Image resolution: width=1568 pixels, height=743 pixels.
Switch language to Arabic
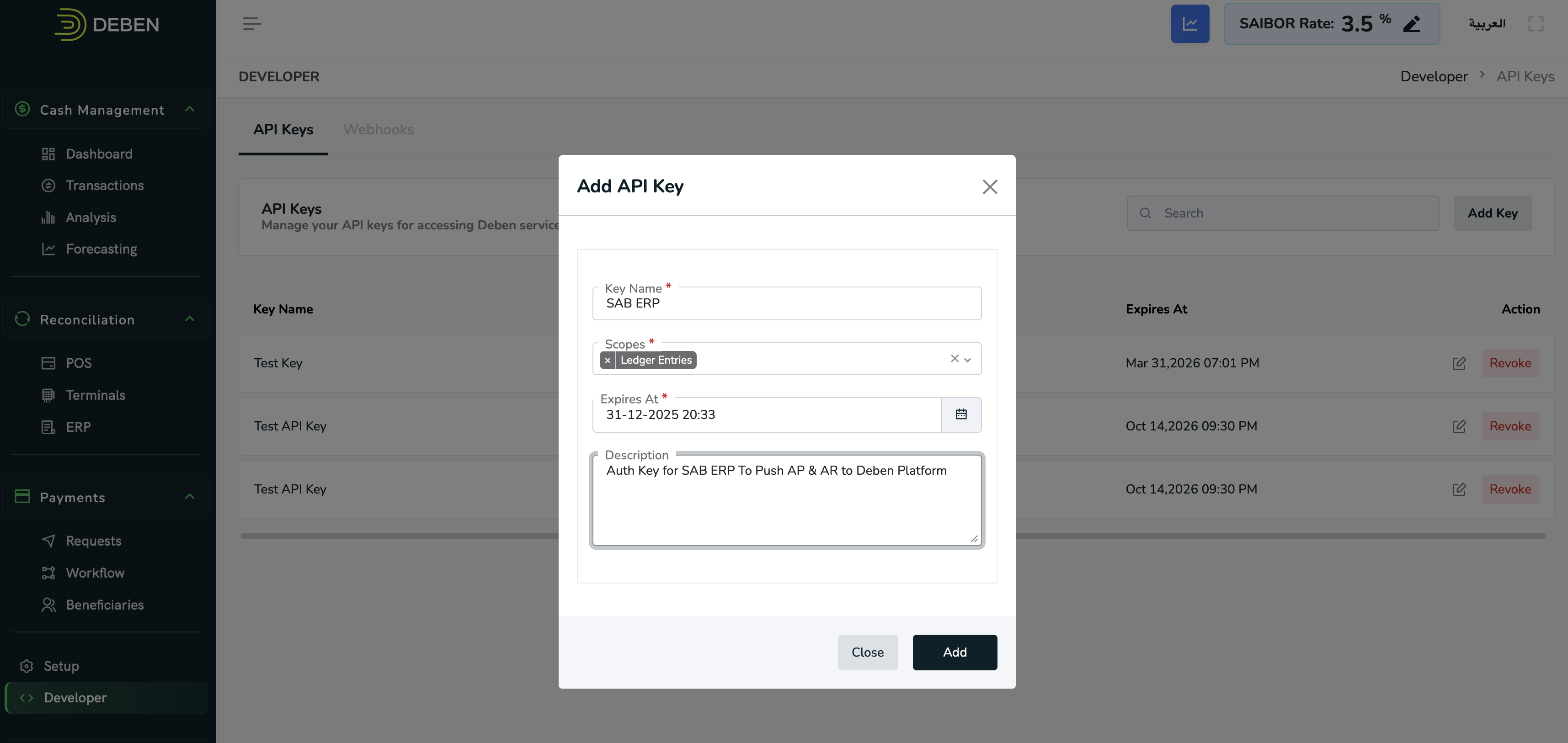1486,24
